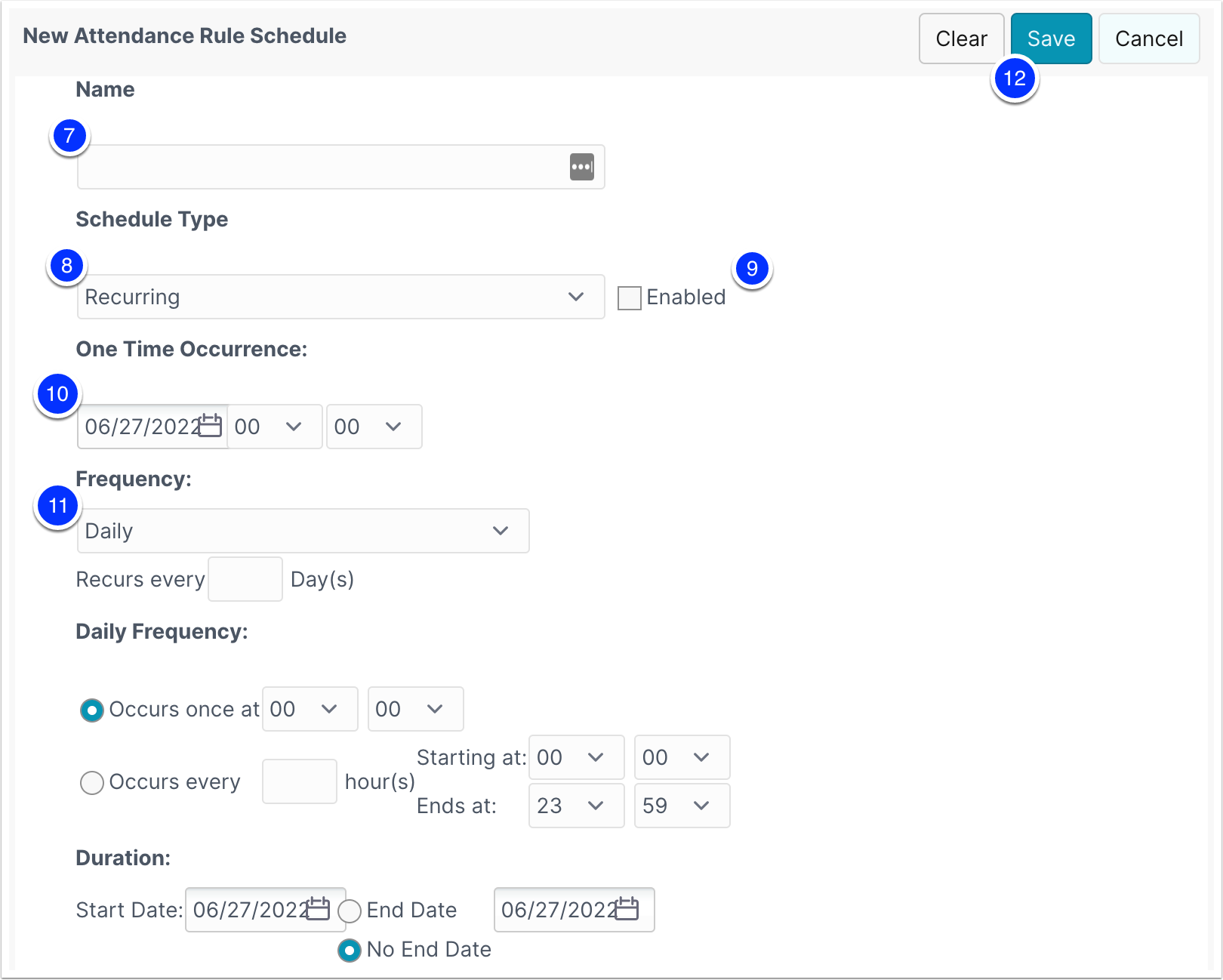Open calendar picker for One Time Occurrence date
Image resolution: width=1223 pixels, height=980 pixels.
coord(210,426)
